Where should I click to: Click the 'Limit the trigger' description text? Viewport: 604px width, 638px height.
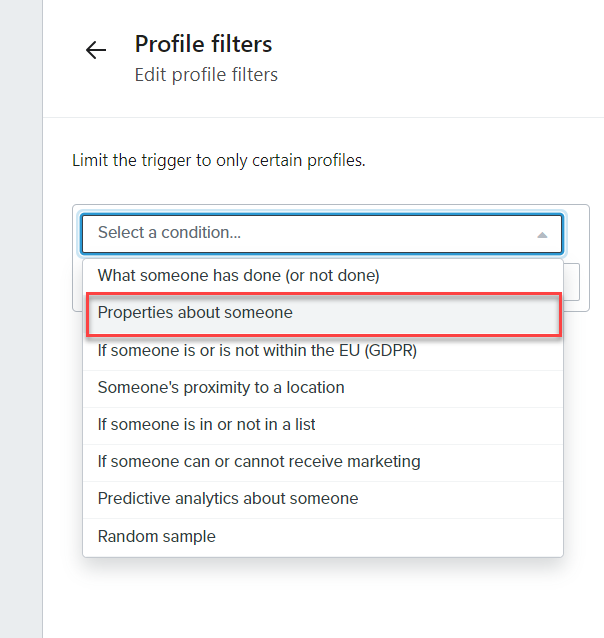point(218,160)
